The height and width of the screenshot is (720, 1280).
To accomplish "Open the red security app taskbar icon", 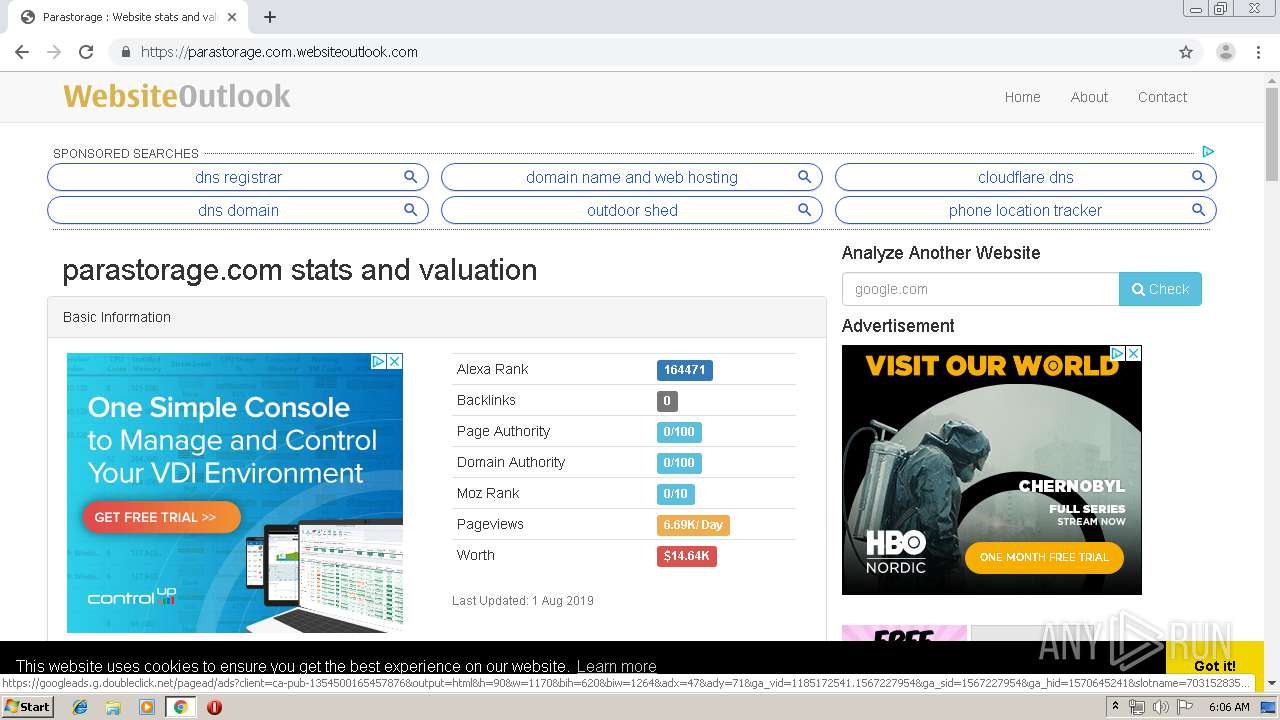I will (214, 707).
